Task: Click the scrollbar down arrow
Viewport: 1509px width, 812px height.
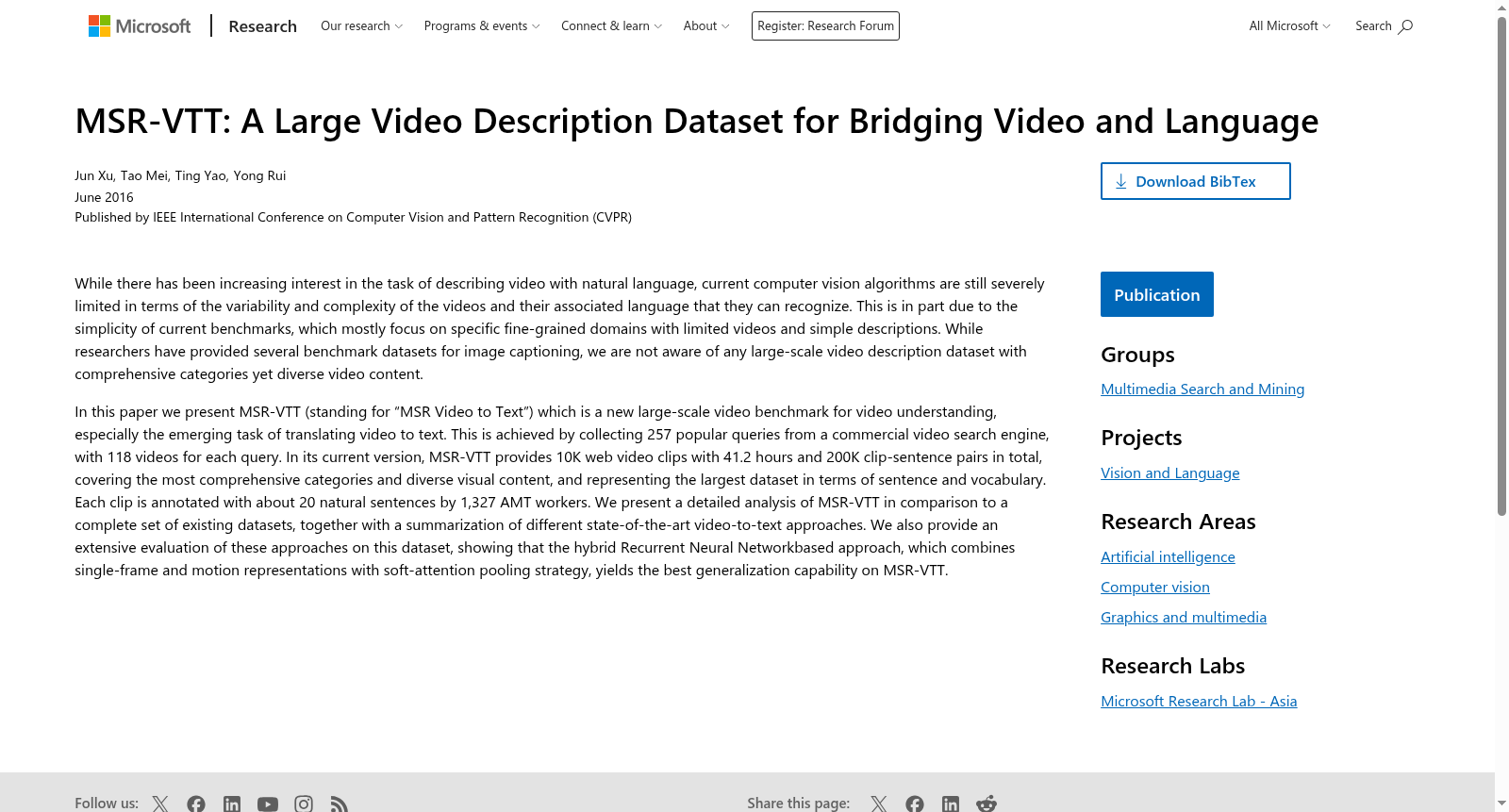Action: click(x=1501, y=804)
